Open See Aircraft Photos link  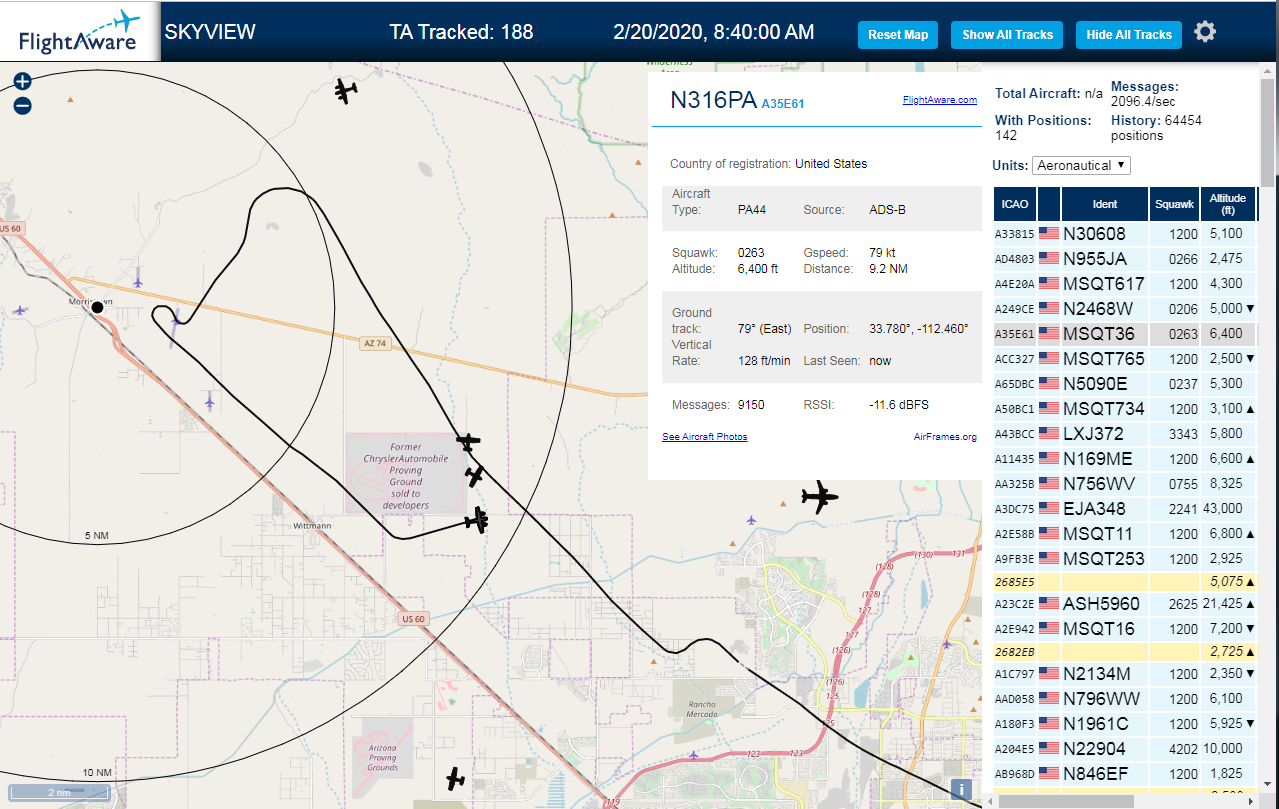point(704,437)
